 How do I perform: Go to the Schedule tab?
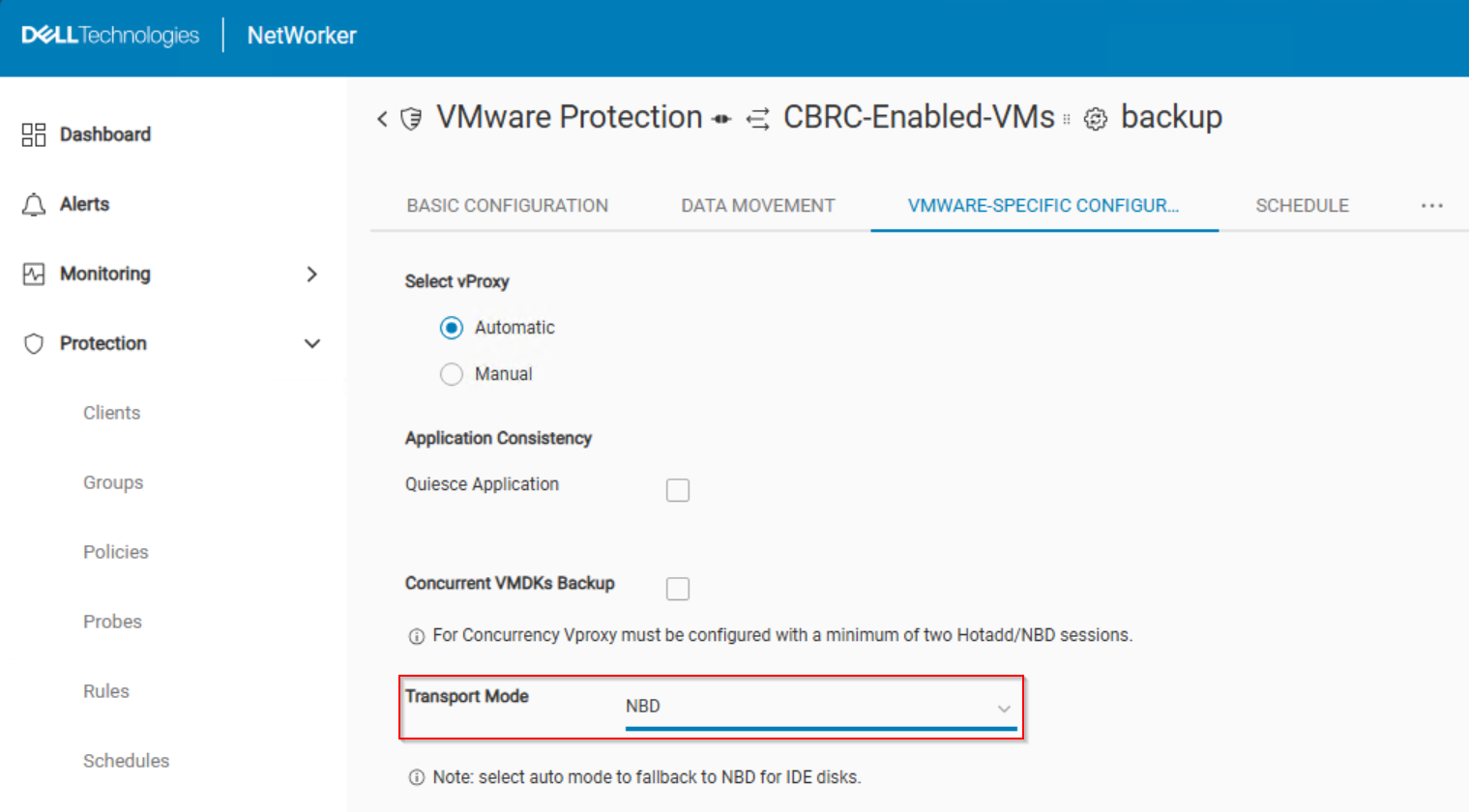tap(1302, 206)
